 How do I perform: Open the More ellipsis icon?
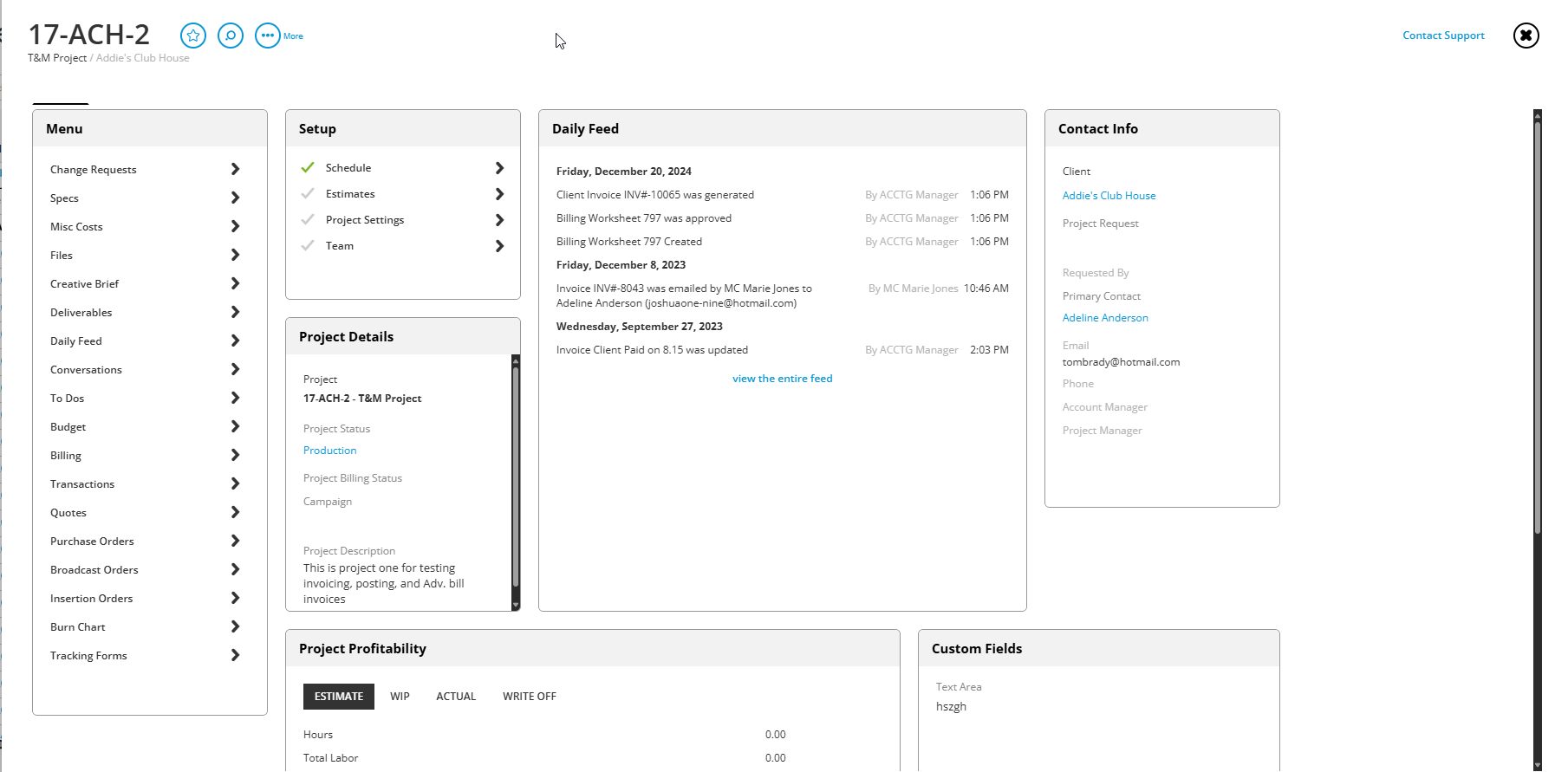(x=268, y=36)
